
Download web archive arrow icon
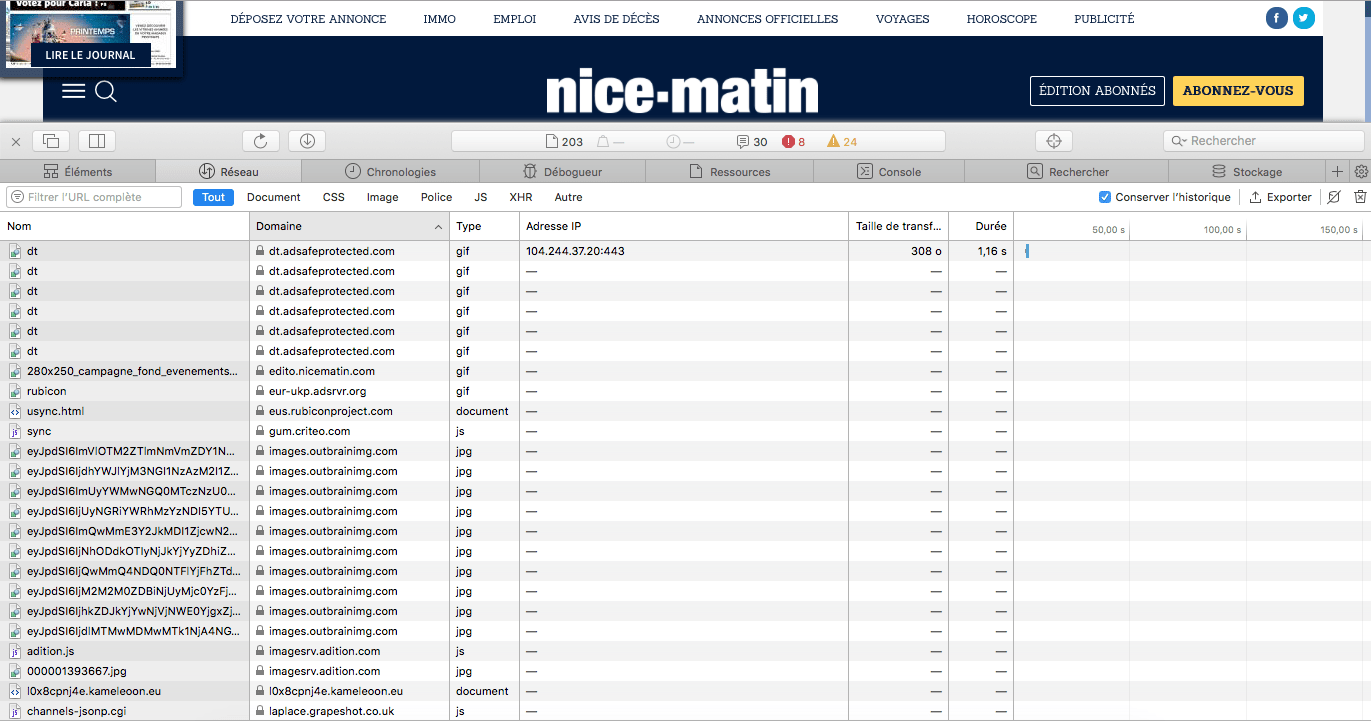point(307,141)
